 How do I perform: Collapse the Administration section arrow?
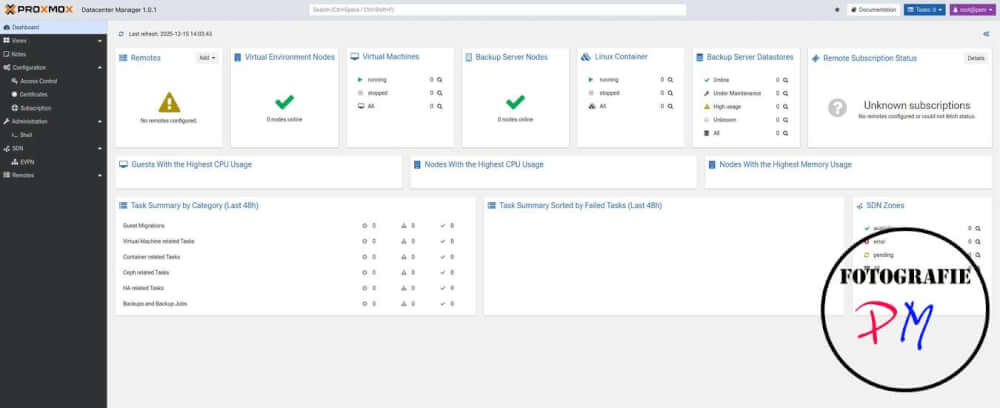click(99, 121)
